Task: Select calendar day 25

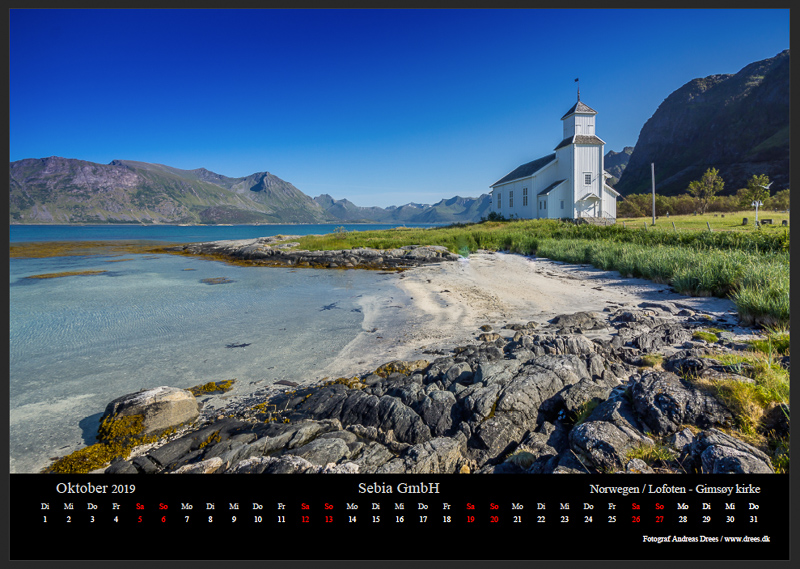Action: 612,519
